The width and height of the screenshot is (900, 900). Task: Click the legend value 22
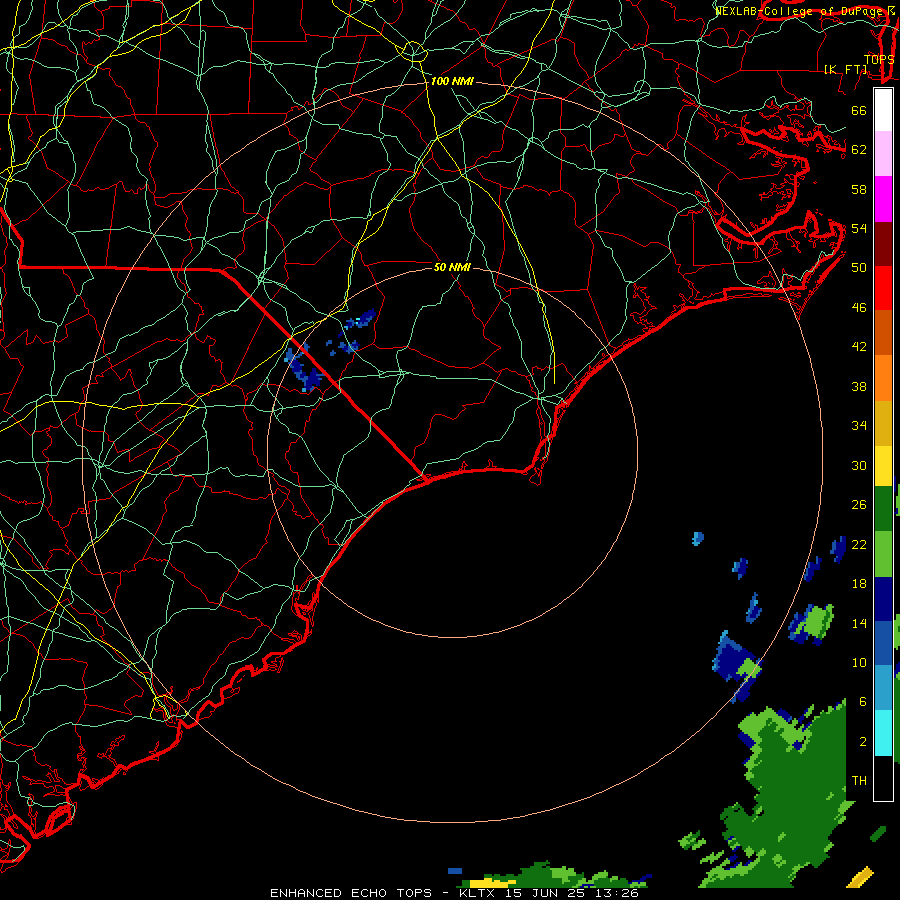click(859, 544)
